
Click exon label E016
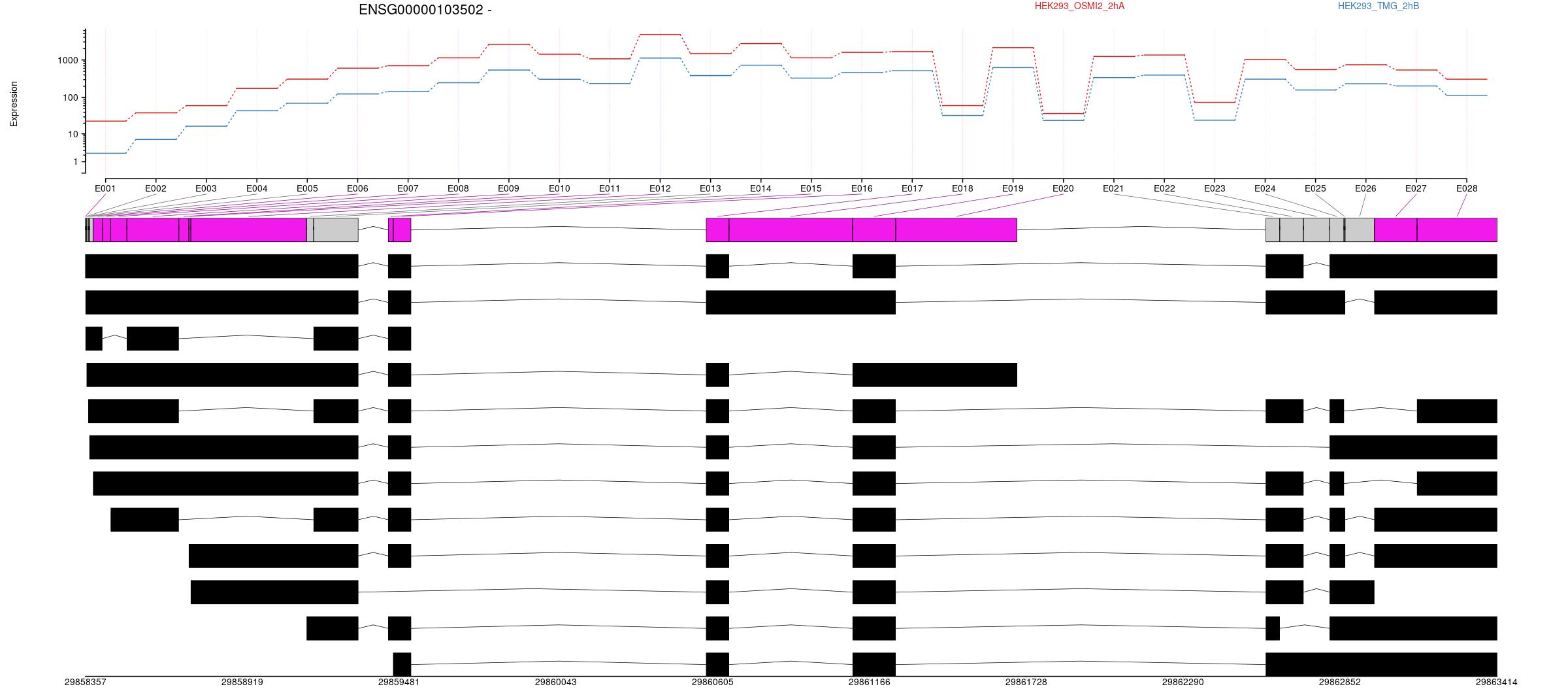click(x=862, y=189)
